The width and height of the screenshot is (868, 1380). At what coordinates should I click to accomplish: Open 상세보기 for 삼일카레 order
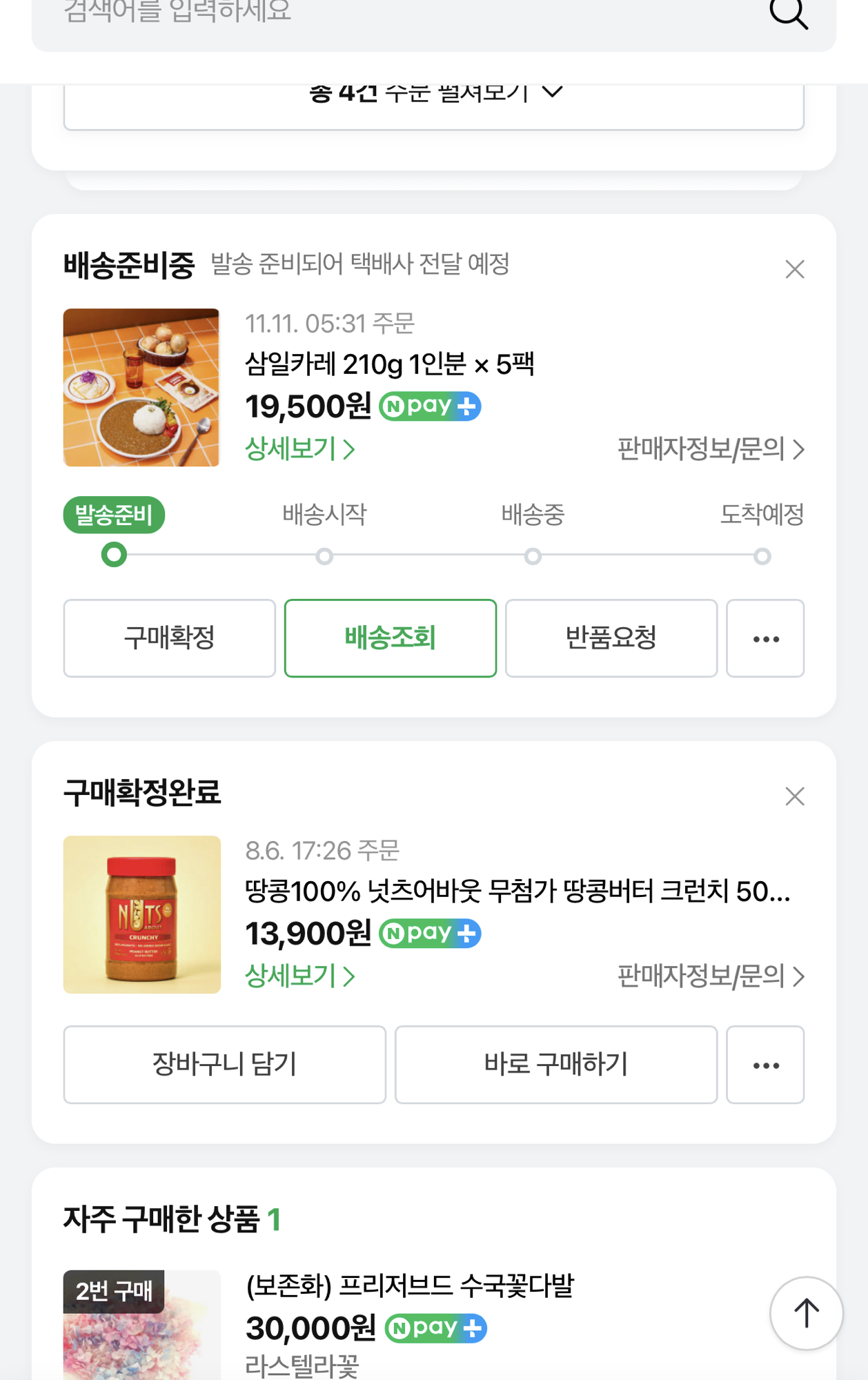pos(299,449)
